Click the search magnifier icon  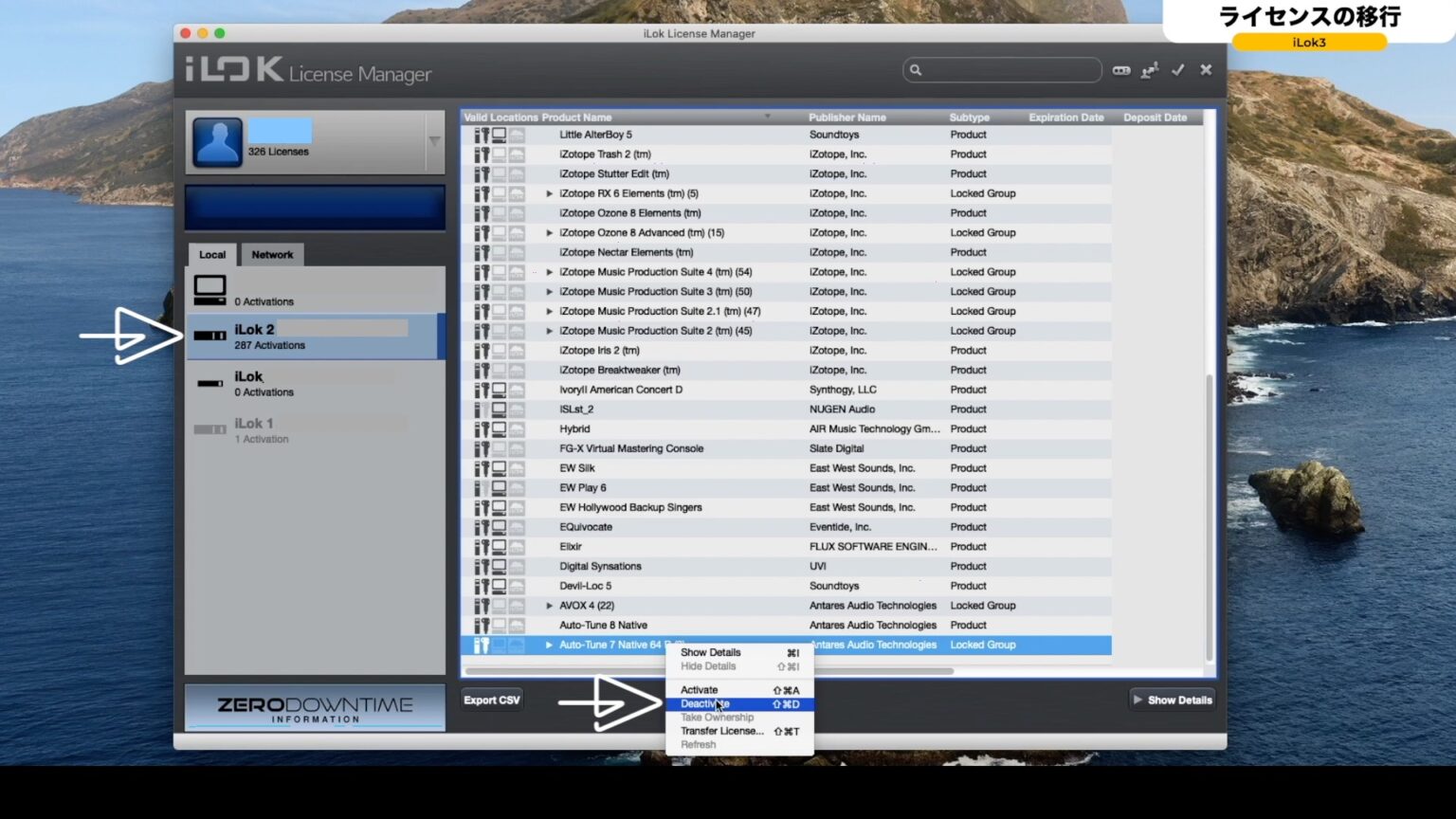916,70
